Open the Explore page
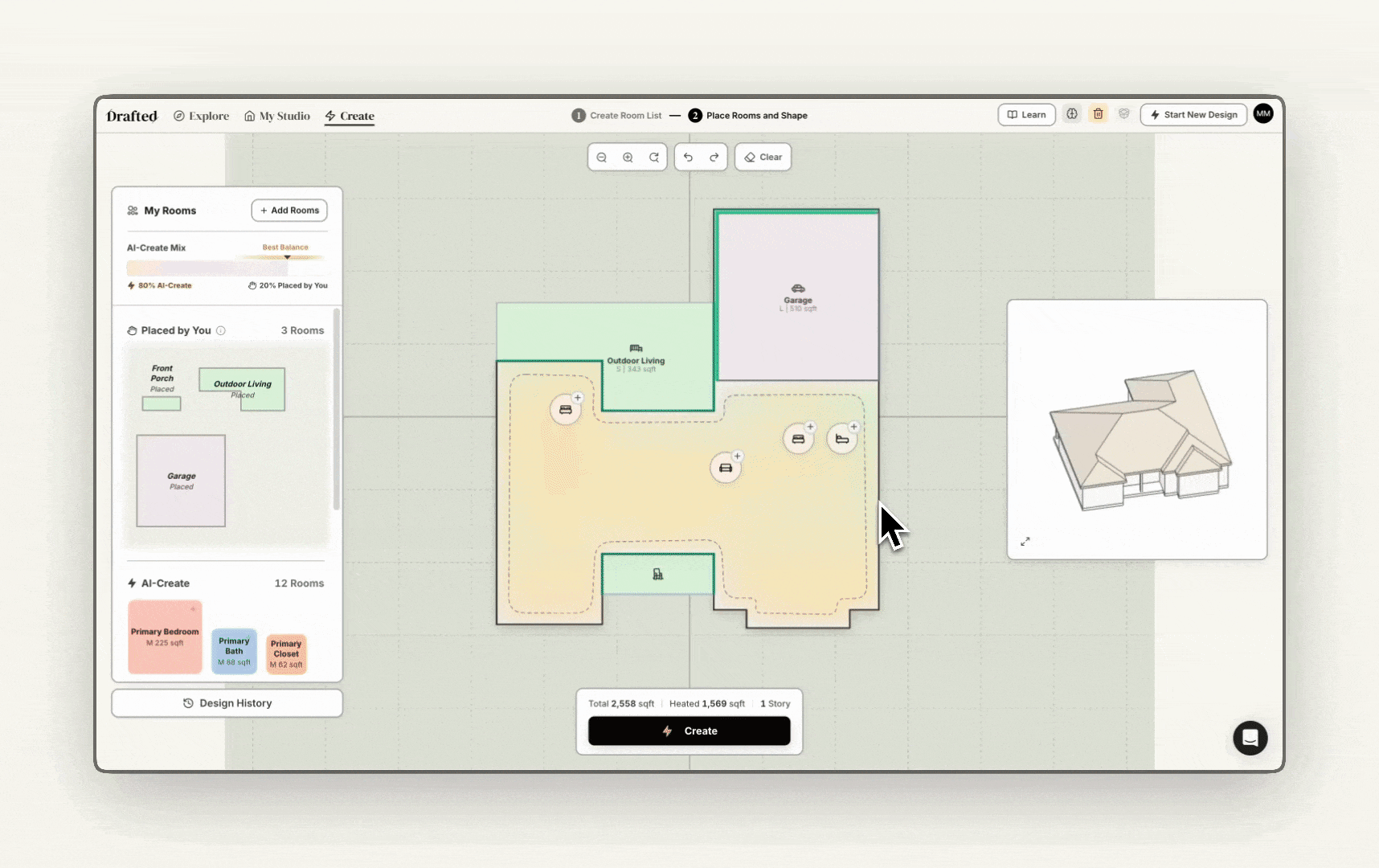 point(202,116)
